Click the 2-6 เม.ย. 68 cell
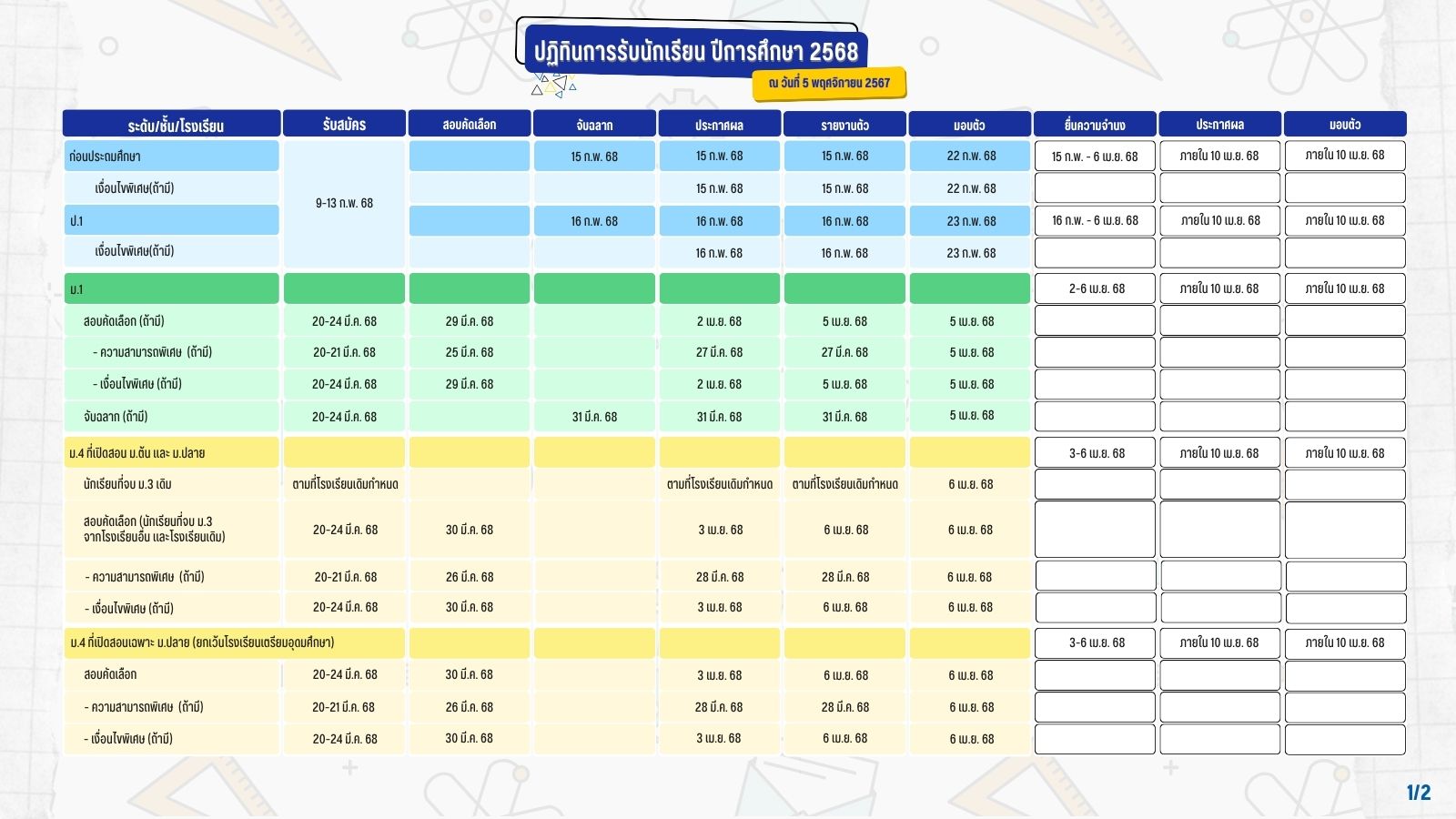Image resolution: width=1456 pixels, height=819 pixels. [x=1096, y=288]
